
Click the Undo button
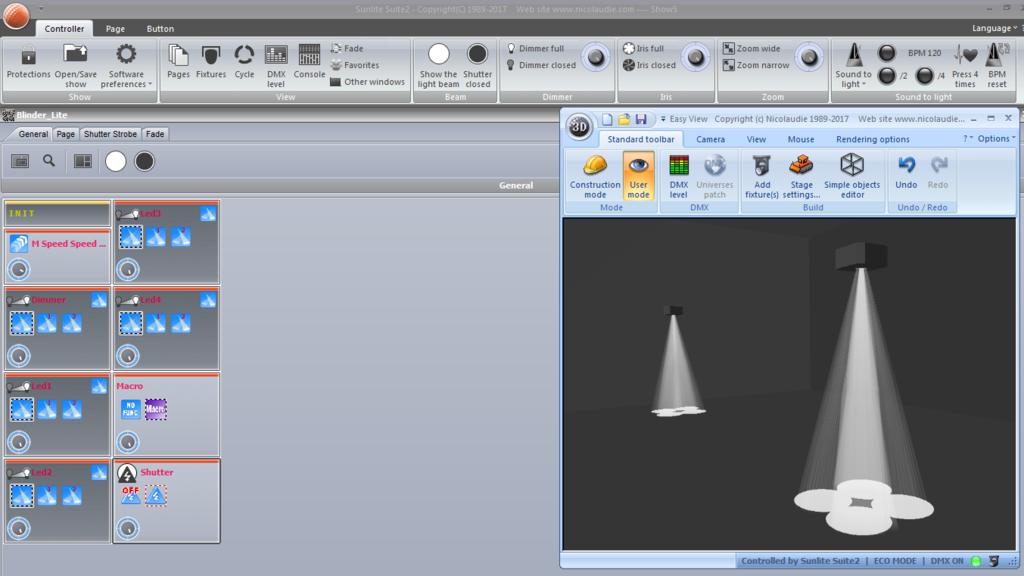pos(906,173)
